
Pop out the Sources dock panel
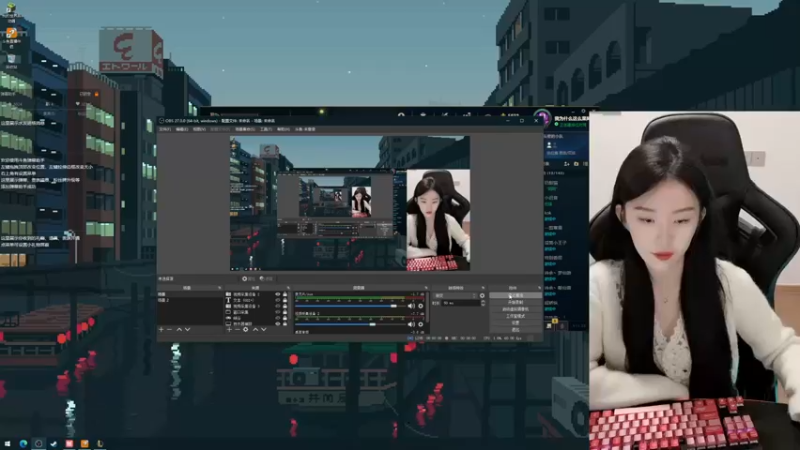pyautogui.click(x=288, y=288)
